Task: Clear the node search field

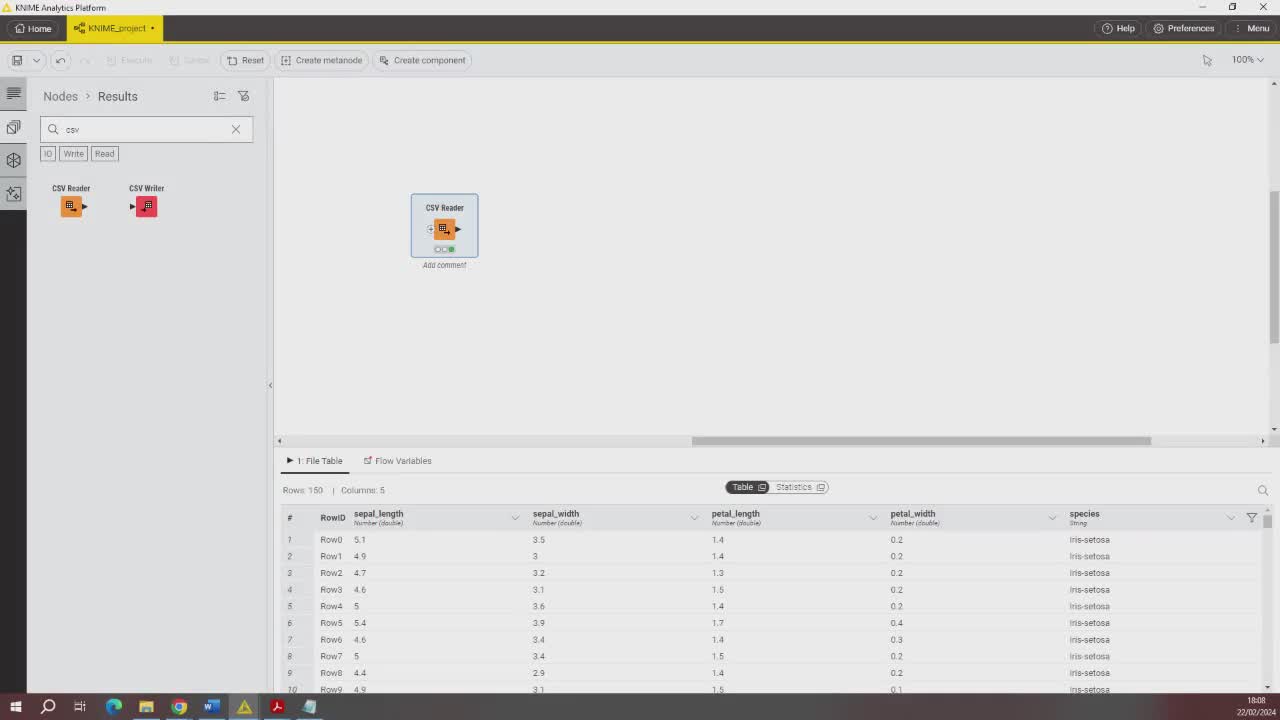Action: click(x=236, y=129)
